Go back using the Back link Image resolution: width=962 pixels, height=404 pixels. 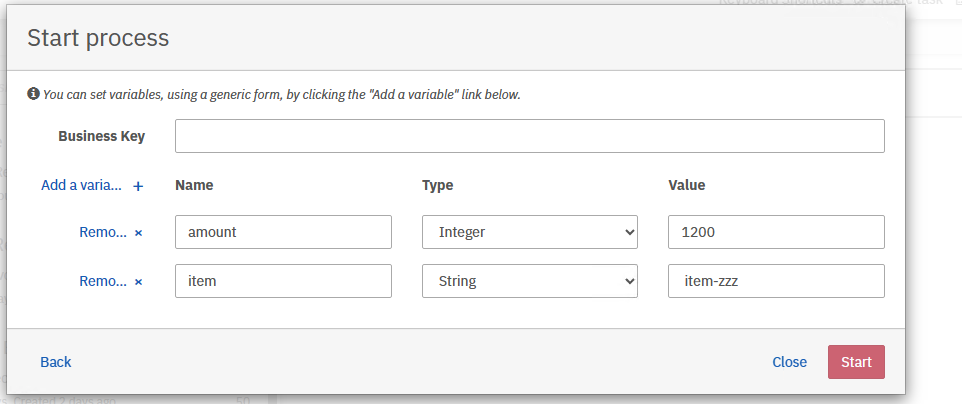click(x=56, y=362)
